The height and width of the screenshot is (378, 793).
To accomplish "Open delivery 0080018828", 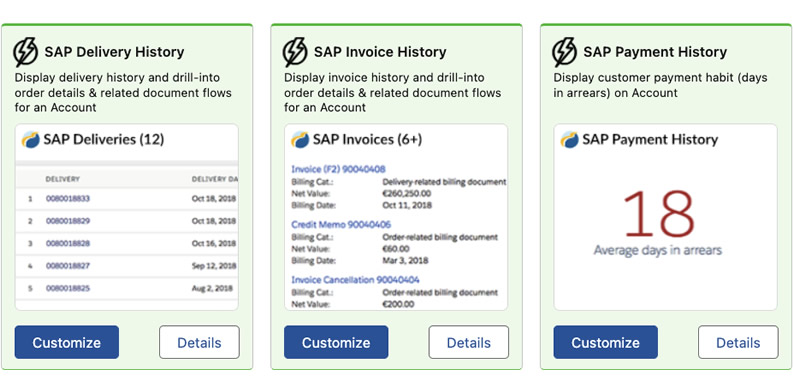I will (x=68, y=243).
